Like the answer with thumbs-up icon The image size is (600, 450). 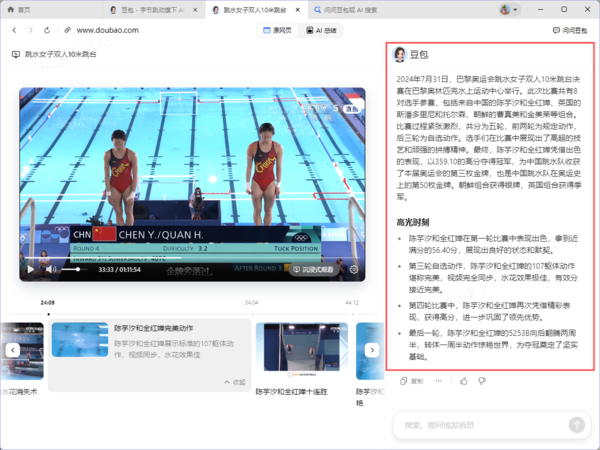[464, 381]
